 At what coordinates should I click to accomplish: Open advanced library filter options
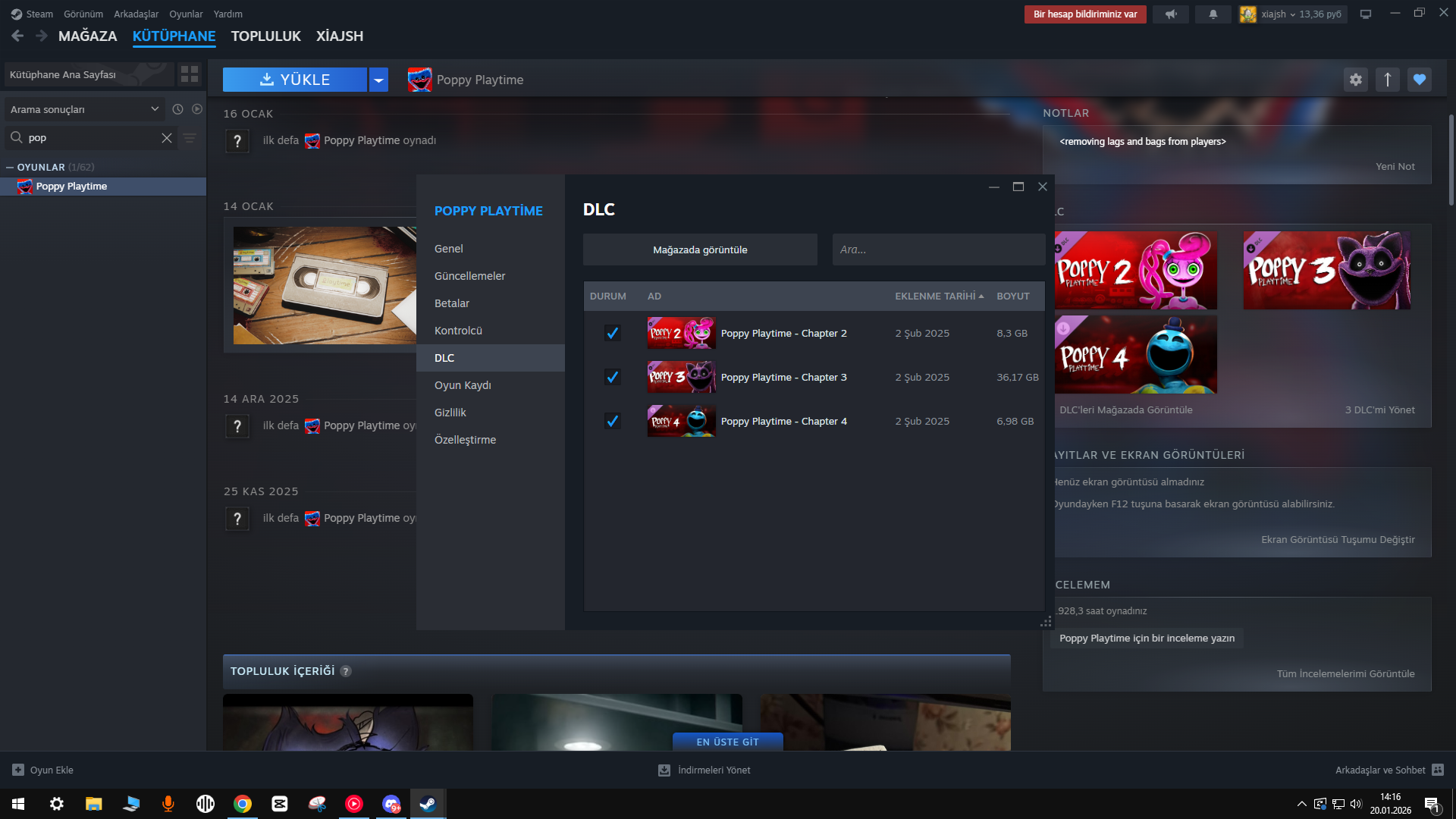(x=190, y=138)
